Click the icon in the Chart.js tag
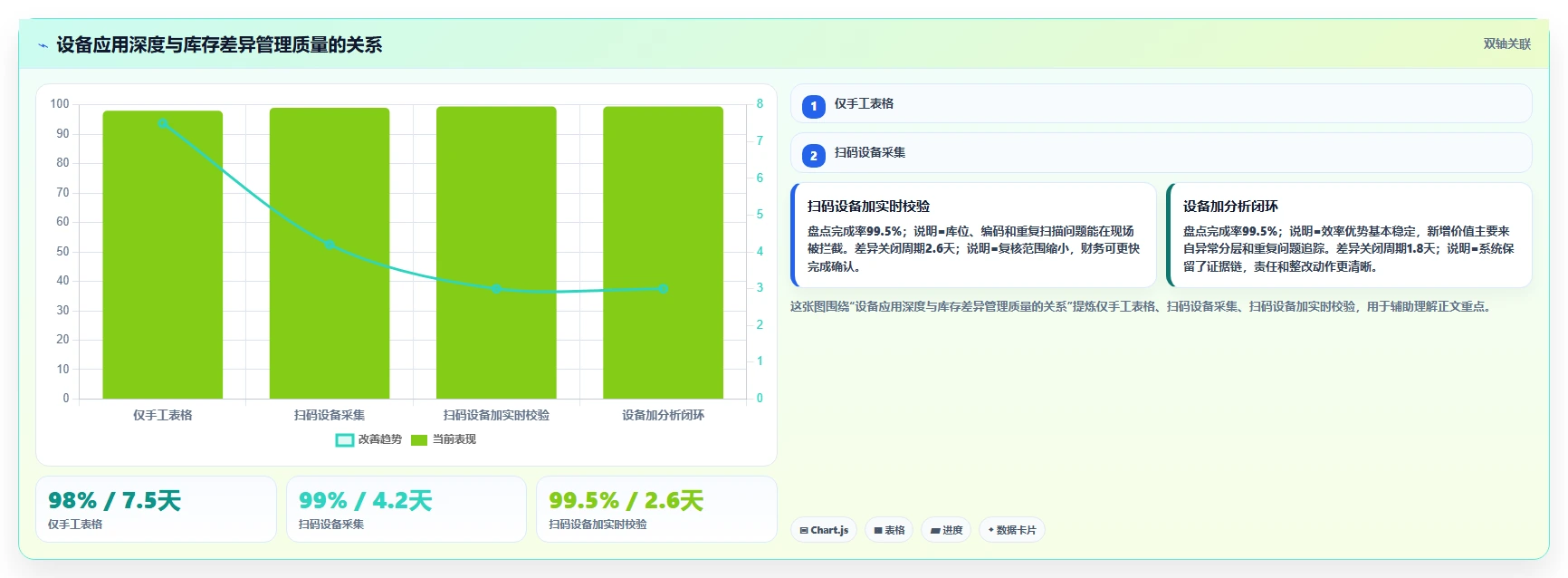The height and width of the screenshot is (578, 1568). pos(804,531)
